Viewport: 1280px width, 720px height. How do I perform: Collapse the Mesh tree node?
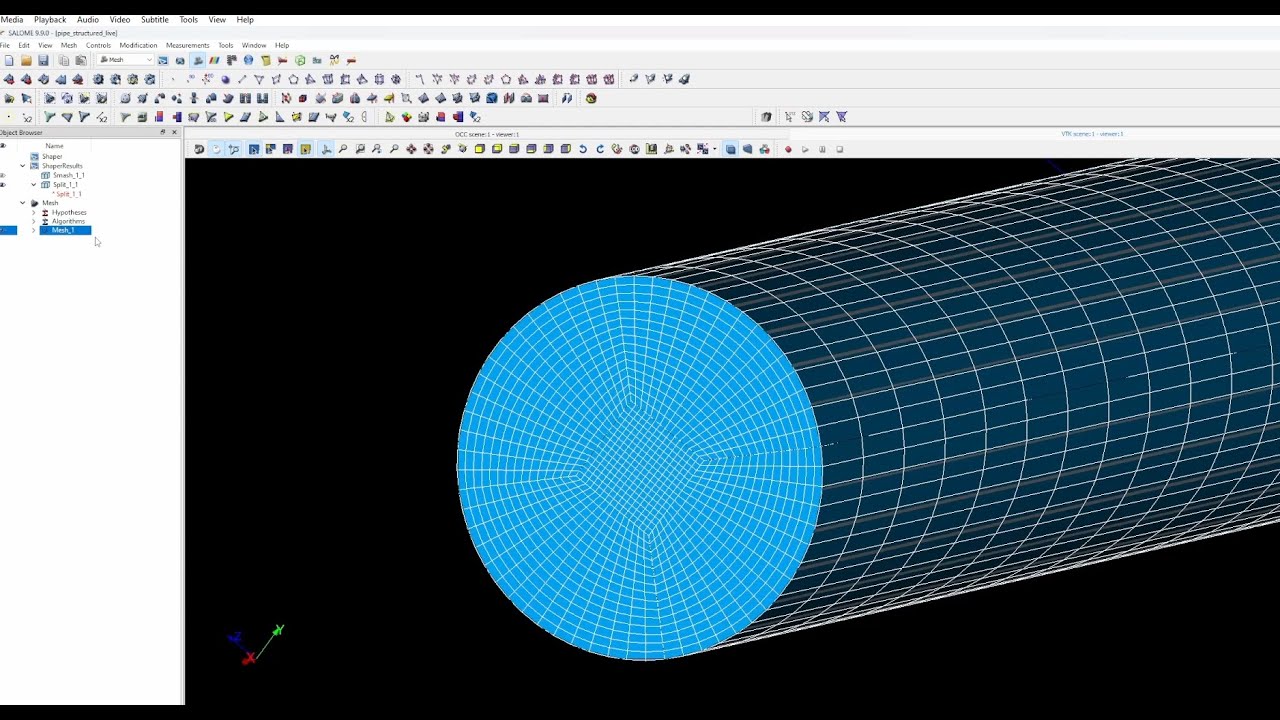22,203
